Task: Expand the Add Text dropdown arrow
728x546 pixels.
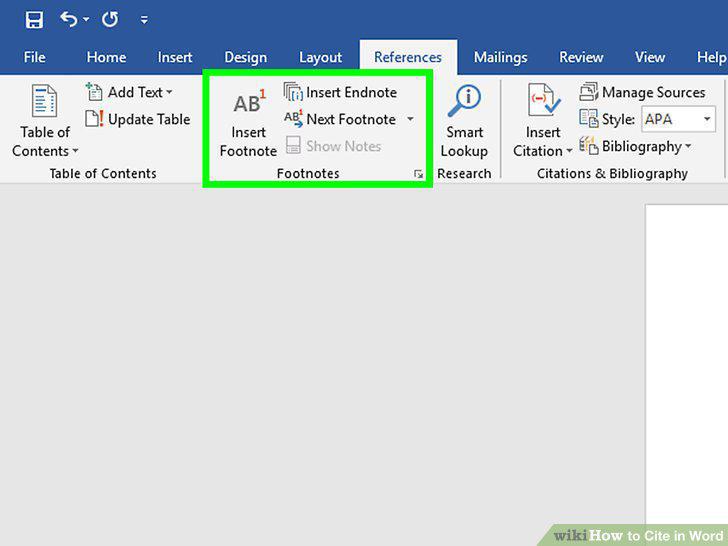Action: (169, 92)
